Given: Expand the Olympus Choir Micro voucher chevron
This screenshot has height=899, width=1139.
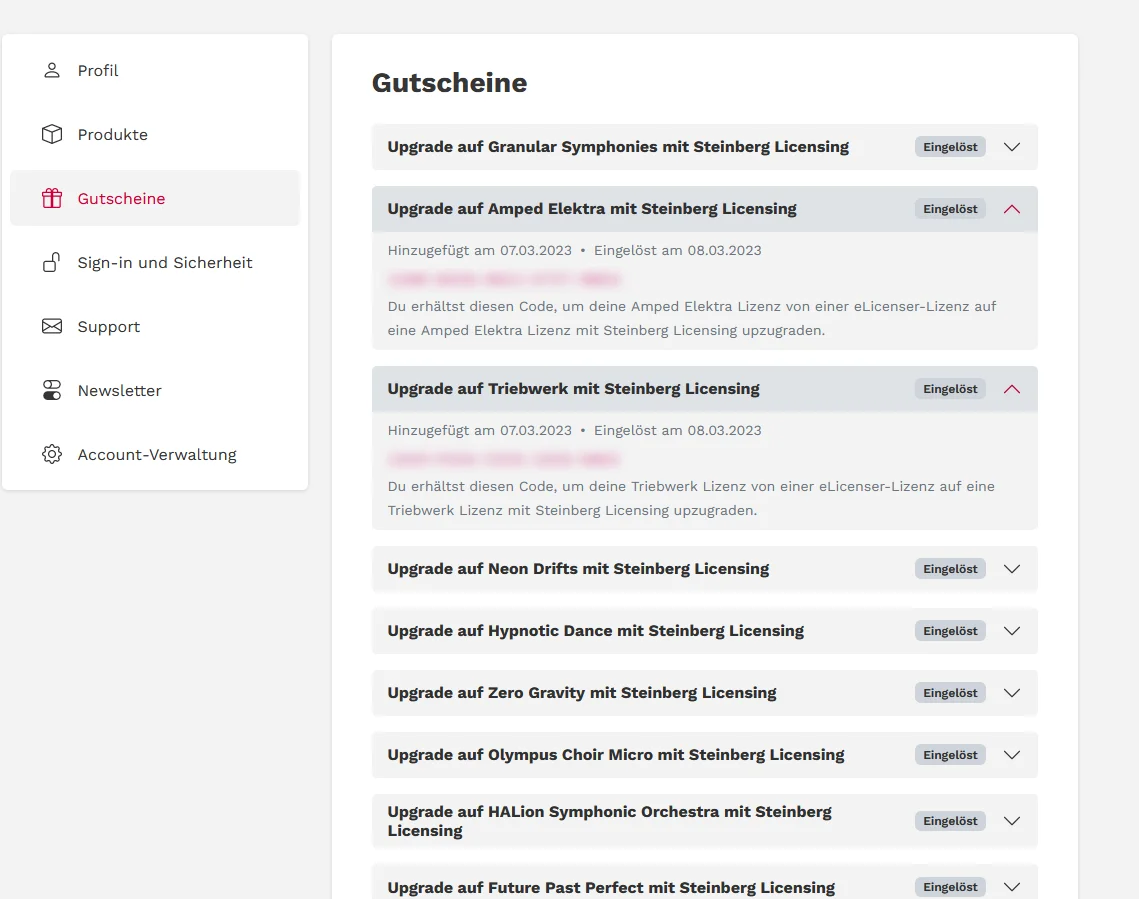Looking at the screenshot, I should 1012,754.
